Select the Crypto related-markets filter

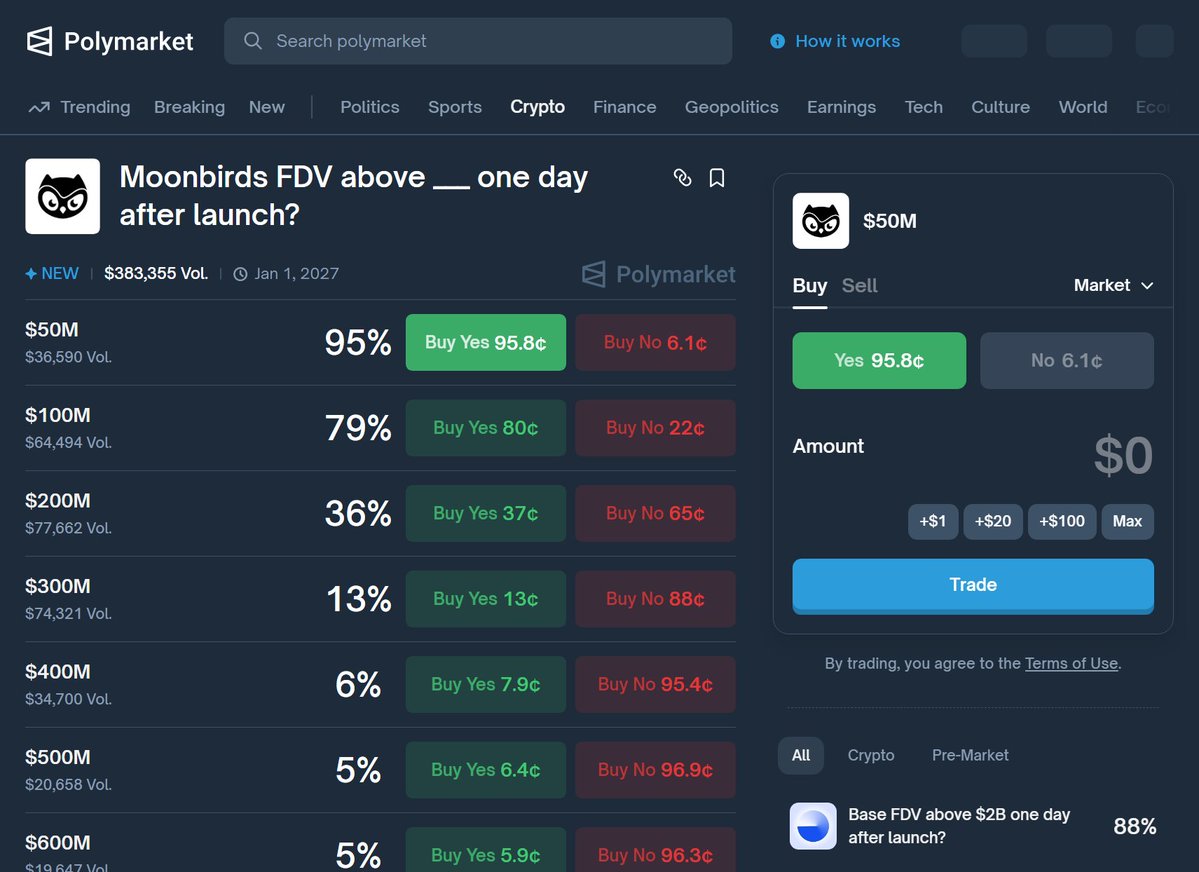[x=871, y=756]
